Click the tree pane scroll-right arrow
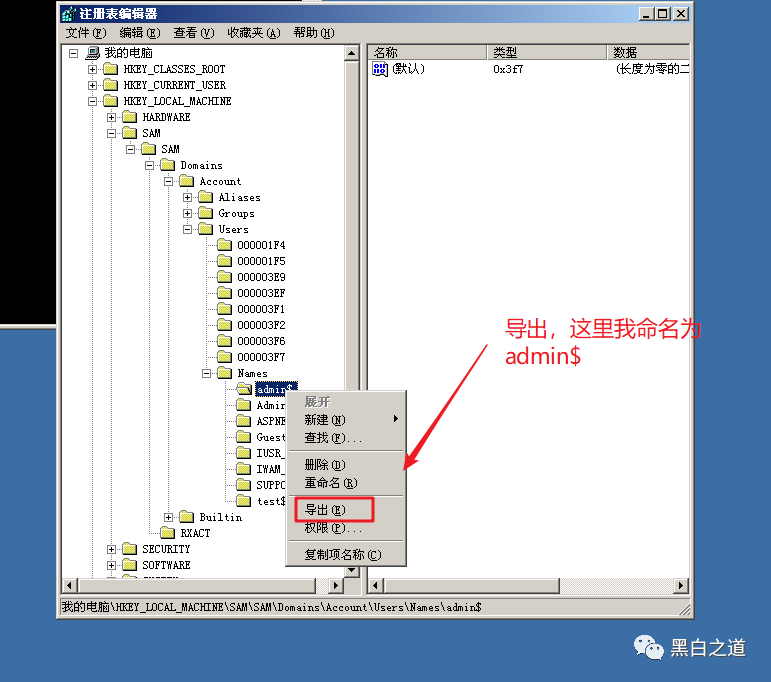Image resolution: width=771 pixels, height=682 pixels. tap(336, 585)
